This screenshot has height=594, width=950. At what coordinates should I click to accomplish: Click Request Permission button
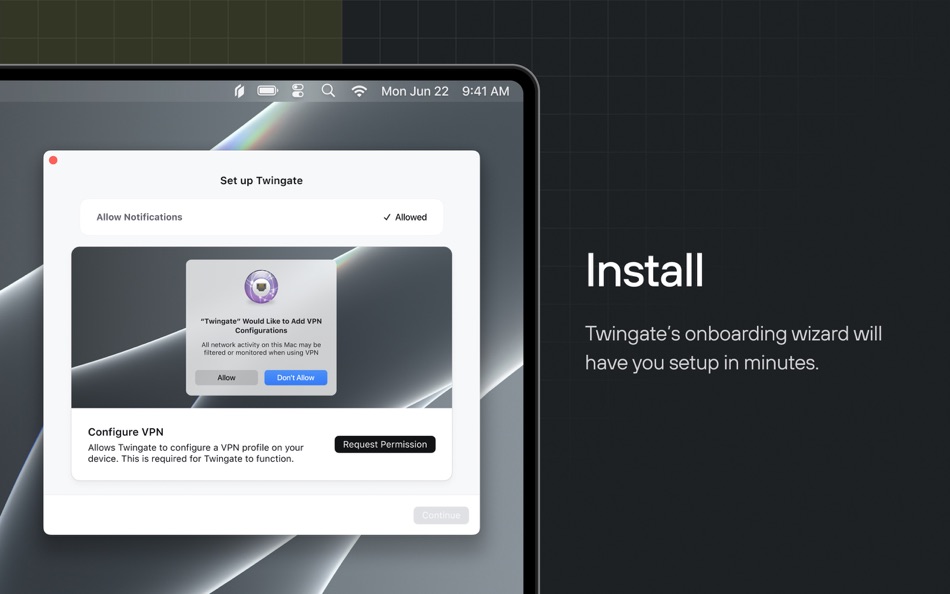(385, 444)
